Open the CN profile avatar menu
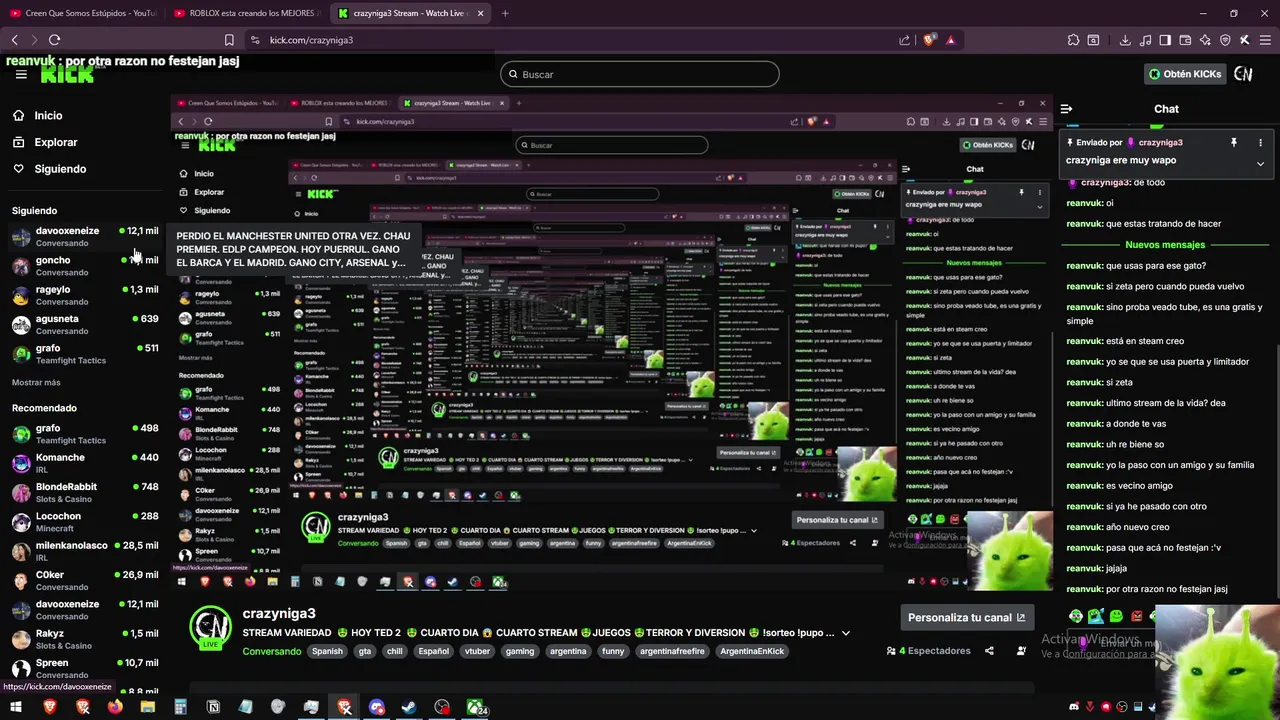 click(1243, 74)
